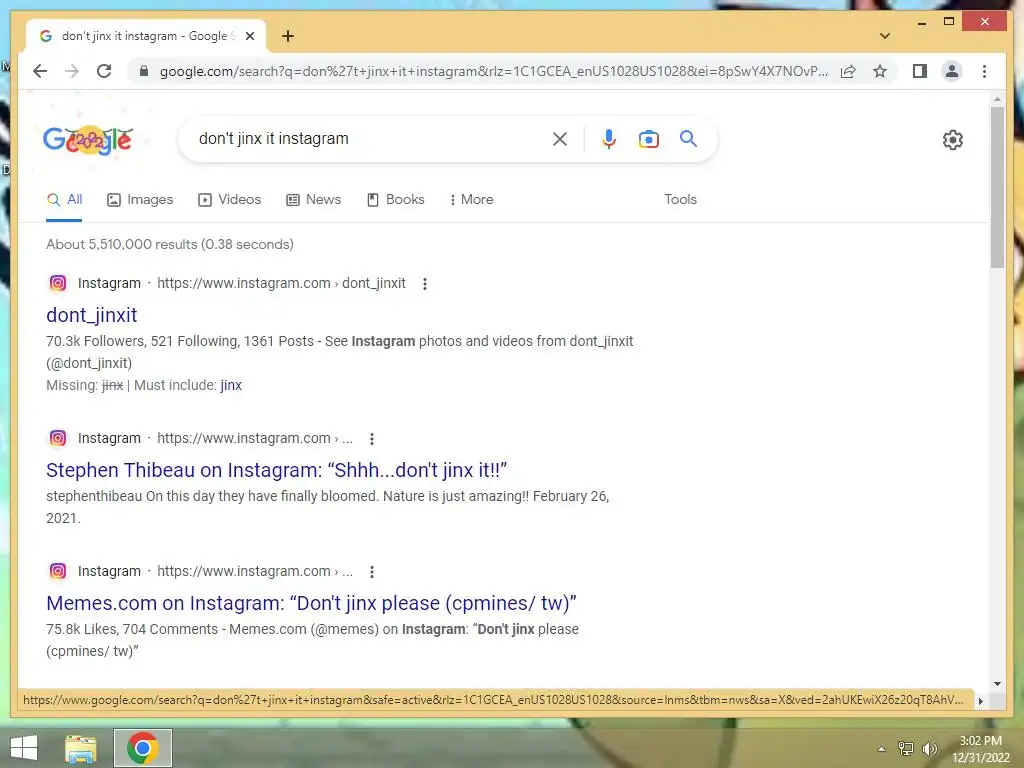This screenshot has width=1024, height=768.
Task: Open Stephen Thibeau on Instagram result
Action: click(276, 470)
